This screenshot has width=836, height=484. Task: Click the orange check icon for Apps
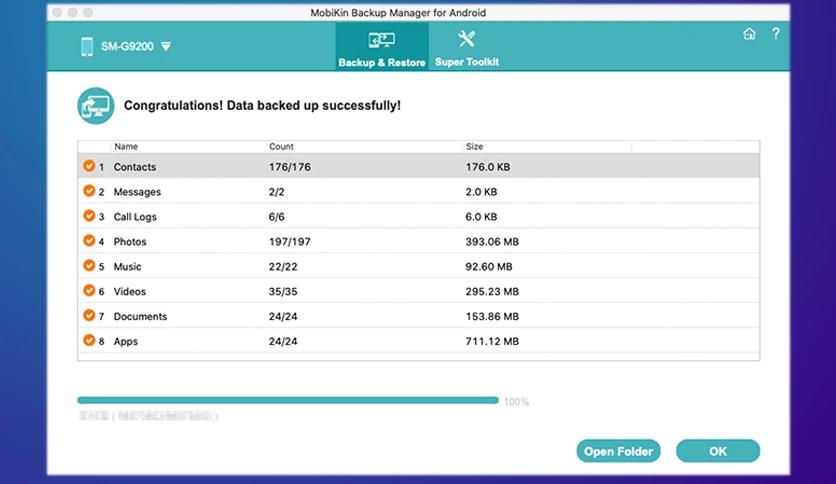click(x=89, y=340)
